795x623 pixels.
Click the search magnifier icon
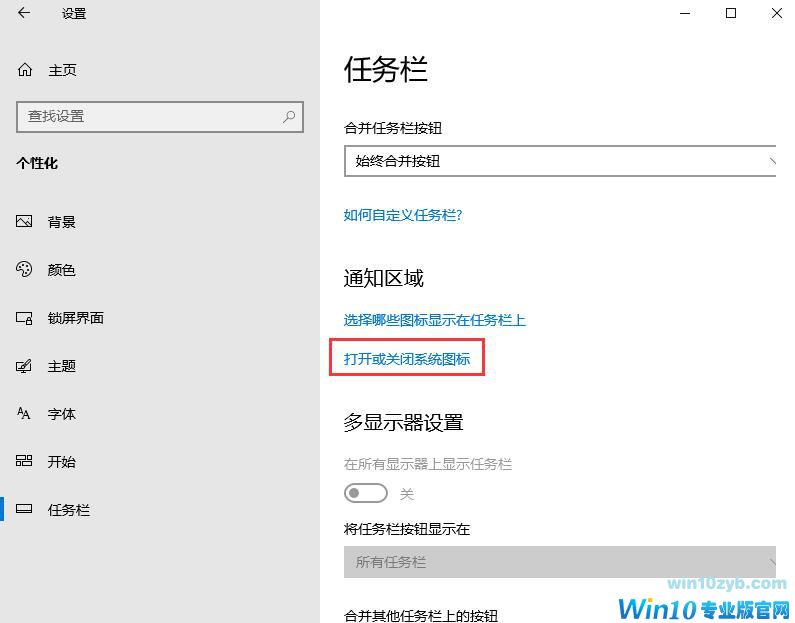289,117
